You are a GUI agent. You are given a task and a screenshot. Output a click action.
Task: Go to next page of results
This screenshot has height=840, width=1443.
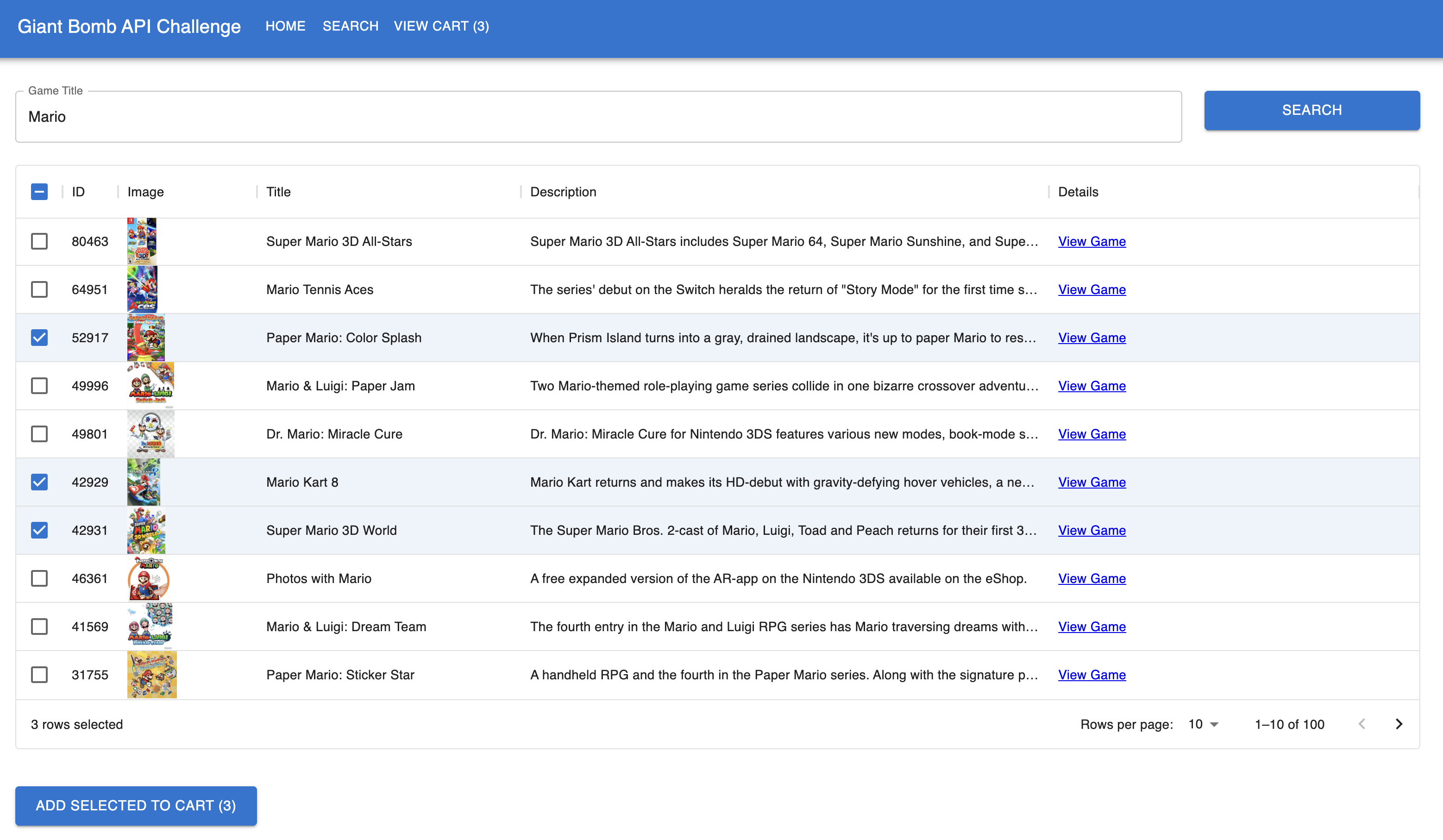coord(1399,724)
